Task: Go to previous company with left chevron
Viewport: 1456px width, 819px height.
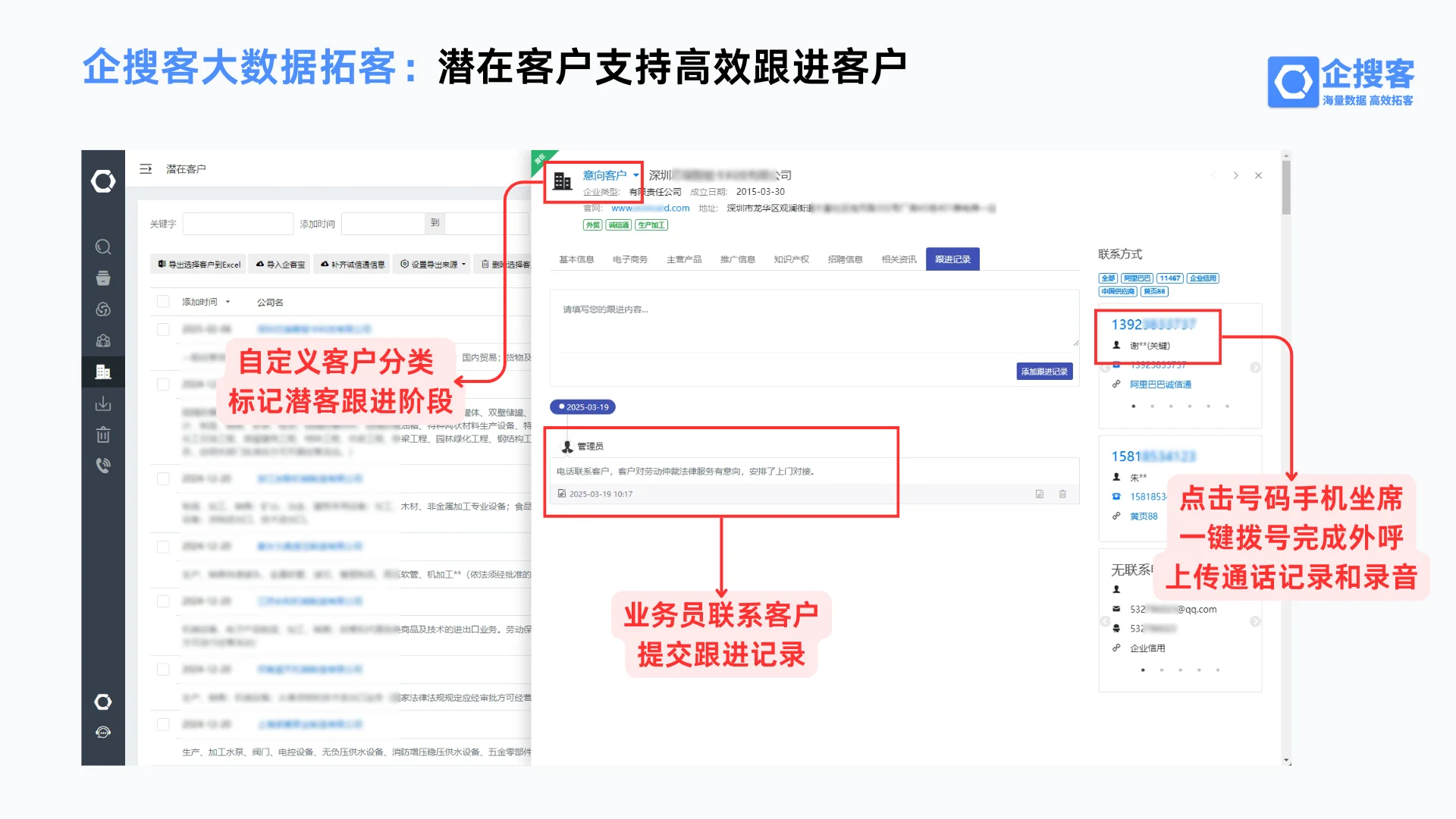Action: [1213, 175]
